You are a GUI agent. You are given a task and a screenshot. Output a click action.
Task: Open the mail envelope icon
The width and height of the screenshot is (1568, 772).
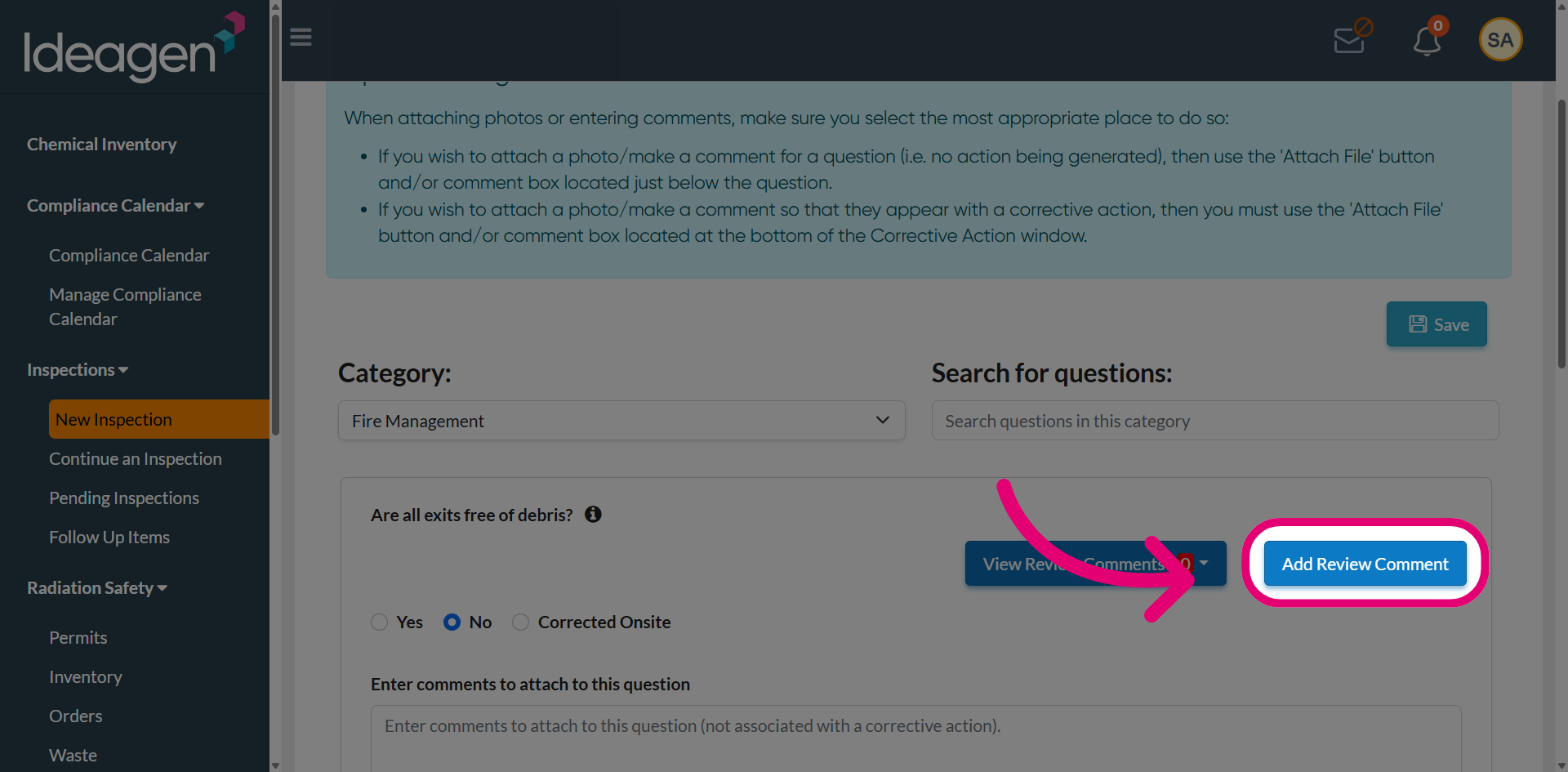(1352, 37)
